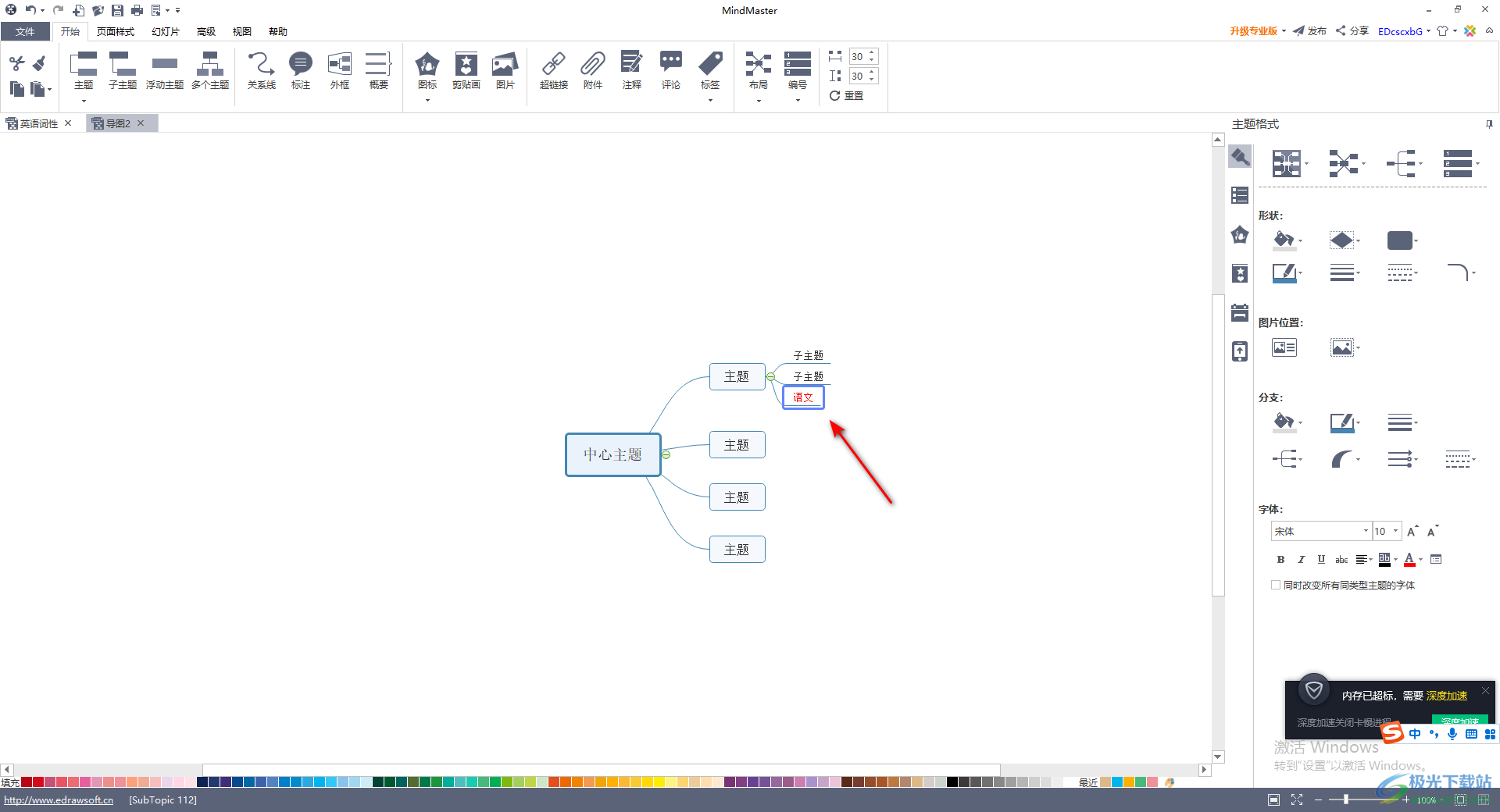Switch to the 高级 ribbon tab
Screen dimensions: 1500x812
206,31
